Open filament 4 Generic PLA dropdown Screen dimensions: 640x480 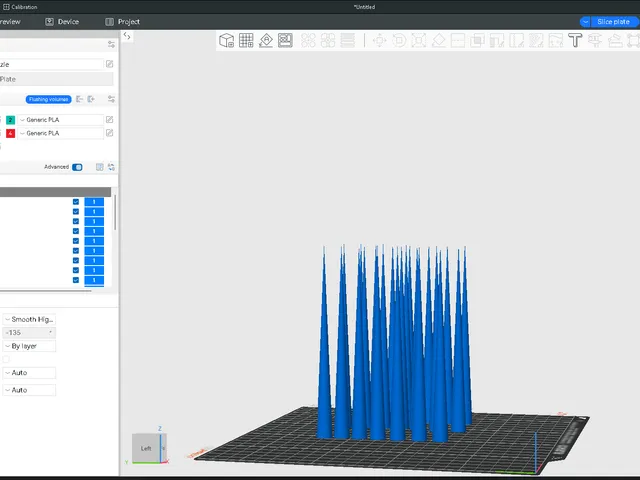(x=61, y=133)
